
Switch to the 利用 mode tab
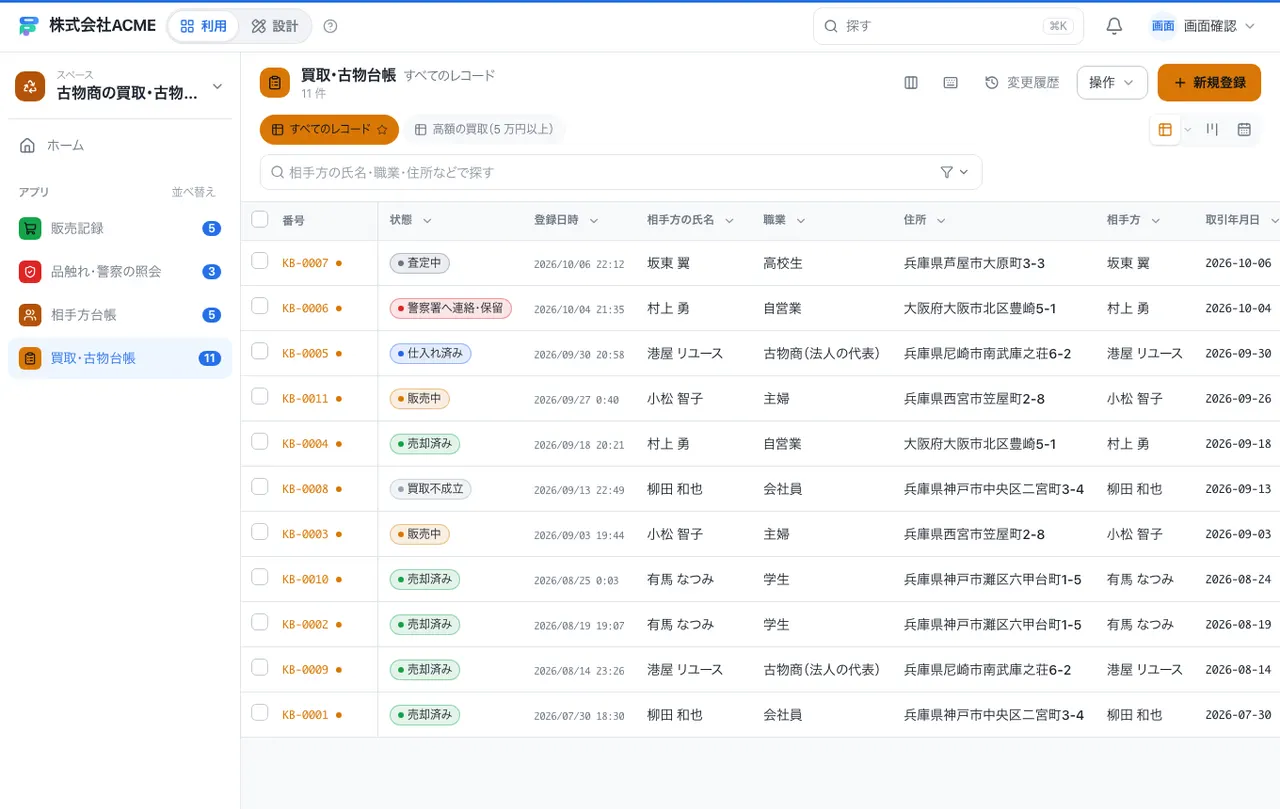click(x=204, y=26)
